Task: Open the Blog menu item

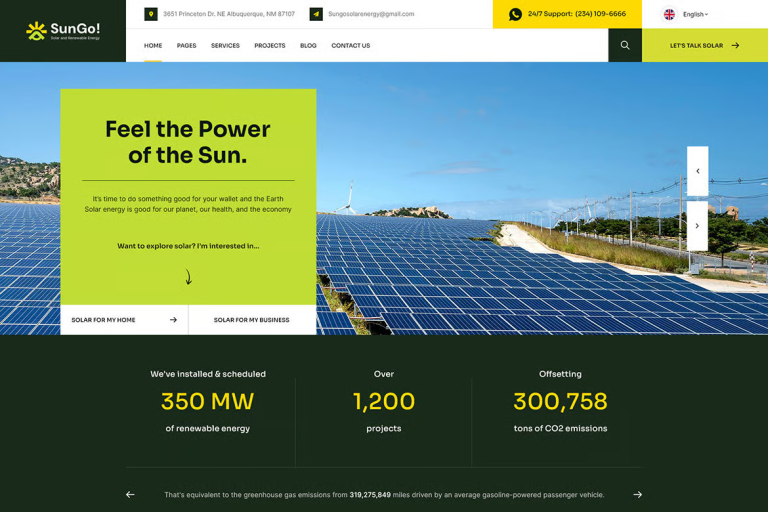Action: pos(308,46)
